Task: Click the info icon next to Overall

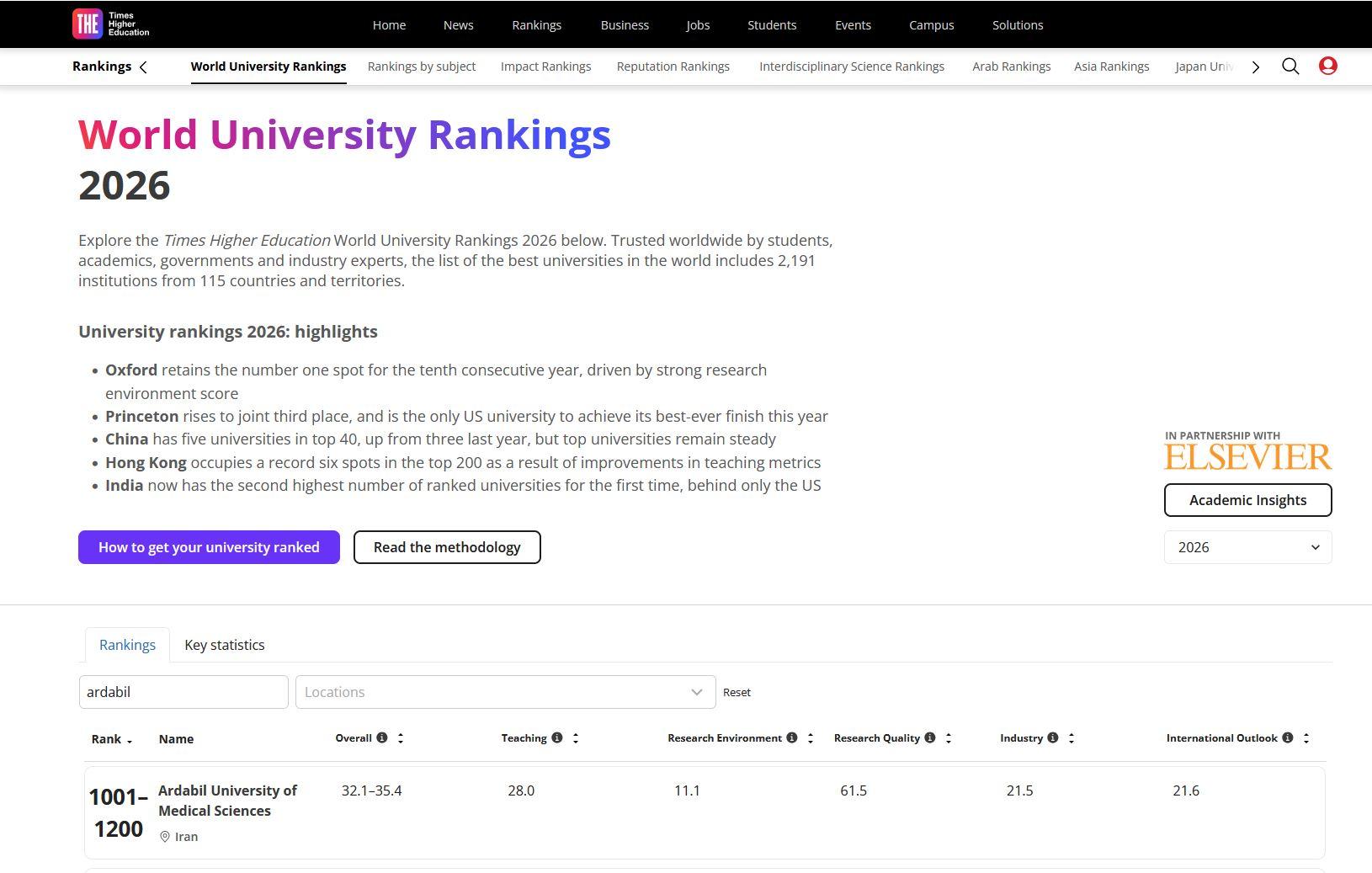Action: [x=382, y=738]
